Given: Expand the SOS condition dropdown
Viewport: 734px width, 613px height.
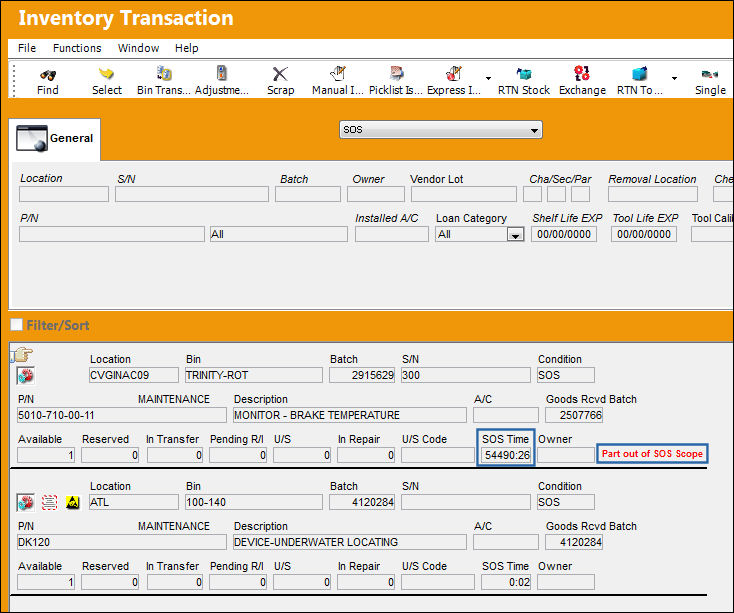Looking at the screenshot, I should tap(534, 131).
